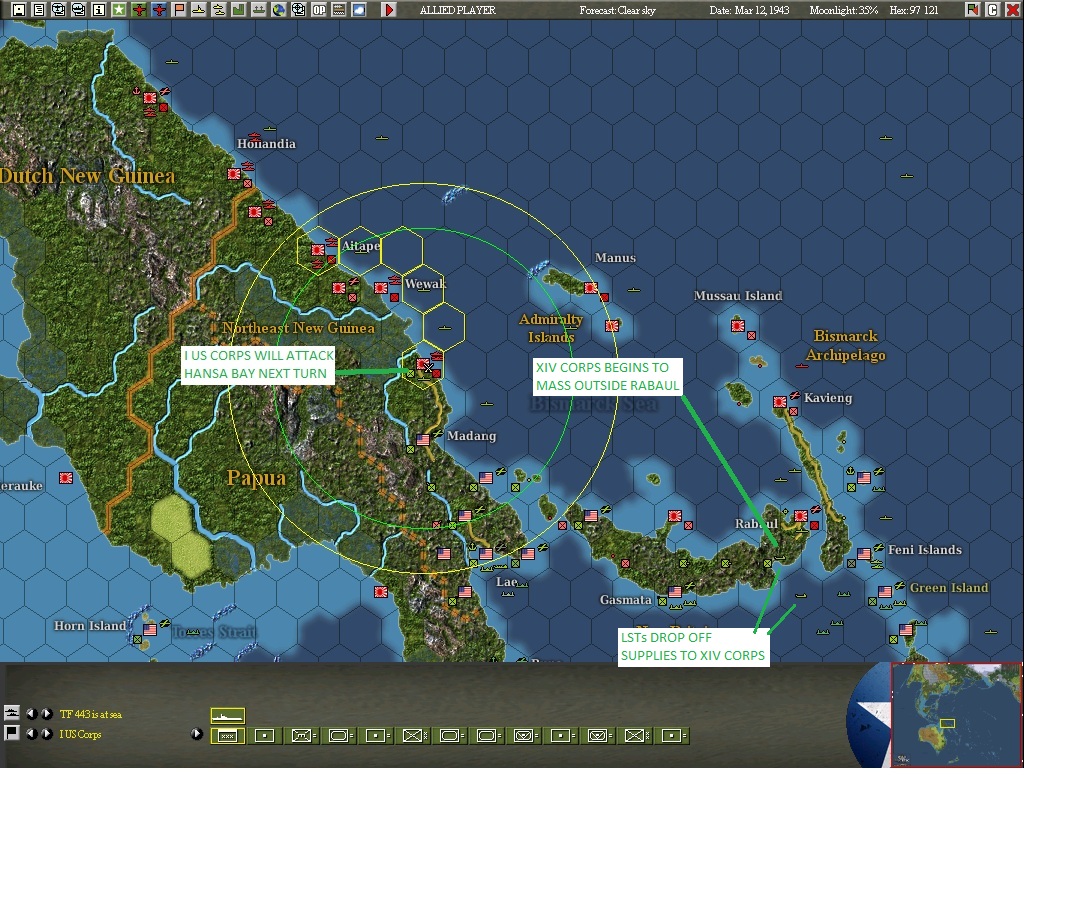Click the red plane on green background icon
1083x898 pixels.
click(139, 10)
